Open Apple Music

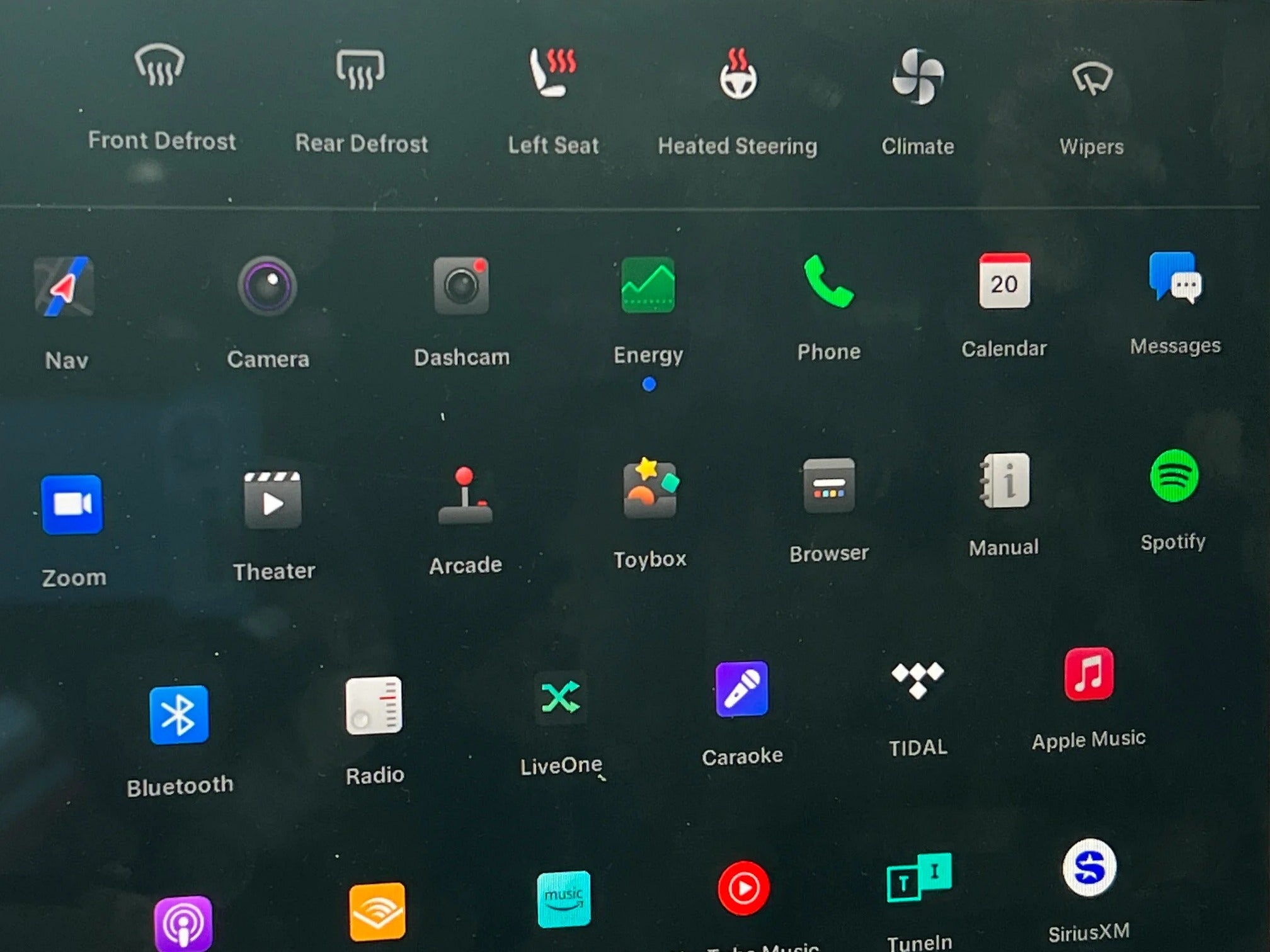pyautogui.click(x=1089, y=674)
